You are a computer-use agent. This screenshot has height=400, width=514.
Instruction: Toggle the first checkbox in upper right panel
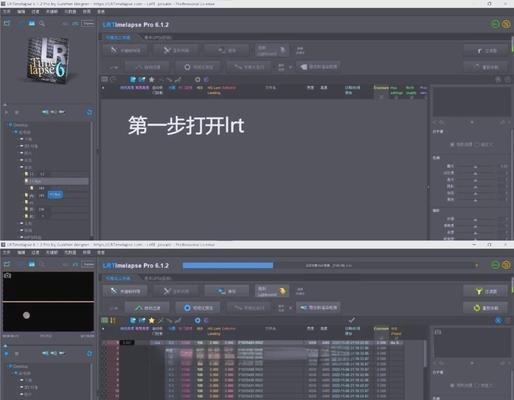[452, 144]
